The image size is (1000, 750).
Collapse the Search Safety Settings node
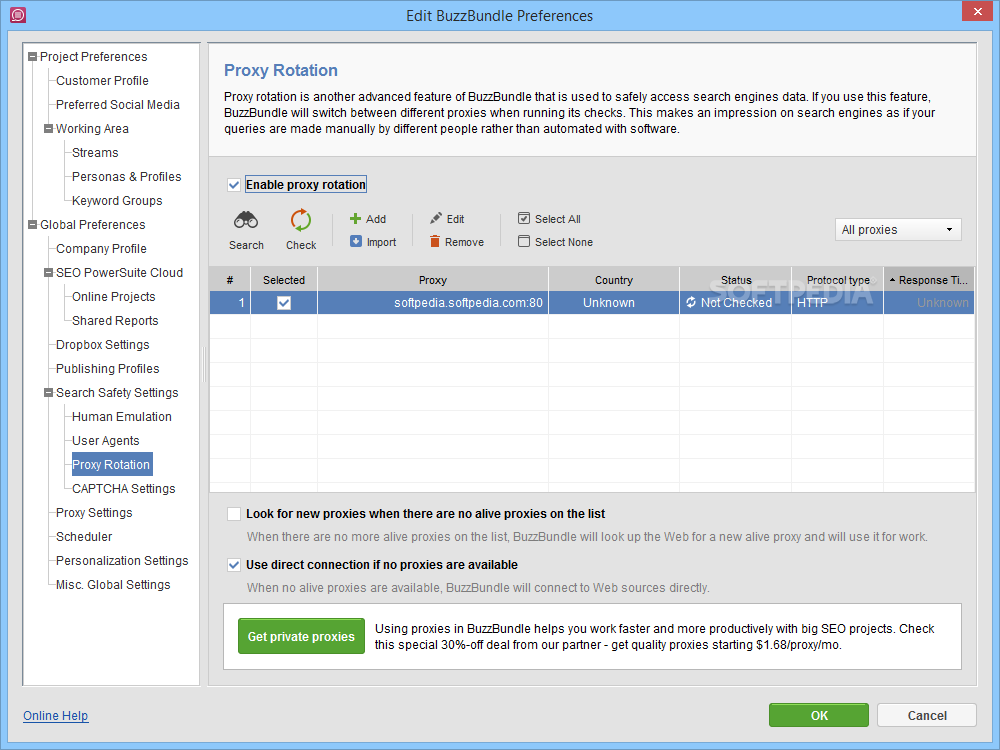48,393
